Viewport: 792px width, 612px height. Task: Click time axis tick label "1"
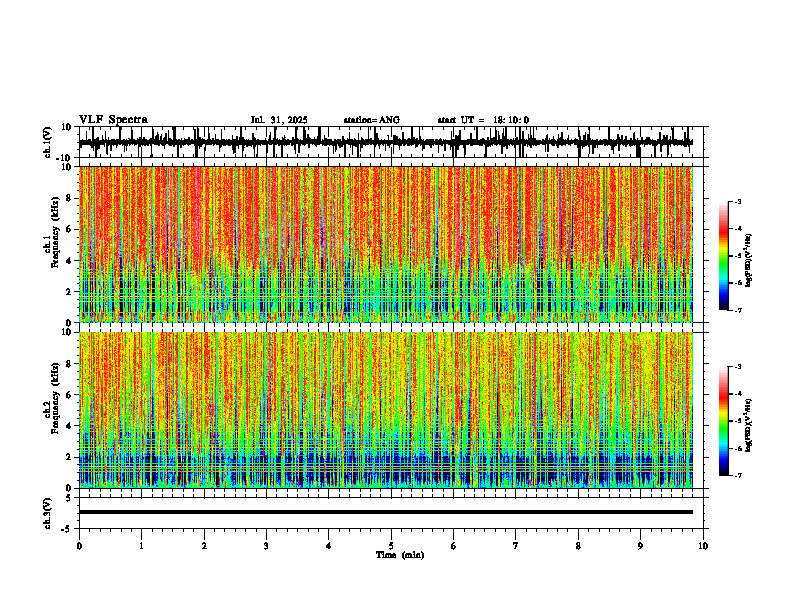(x=141, y=546)
